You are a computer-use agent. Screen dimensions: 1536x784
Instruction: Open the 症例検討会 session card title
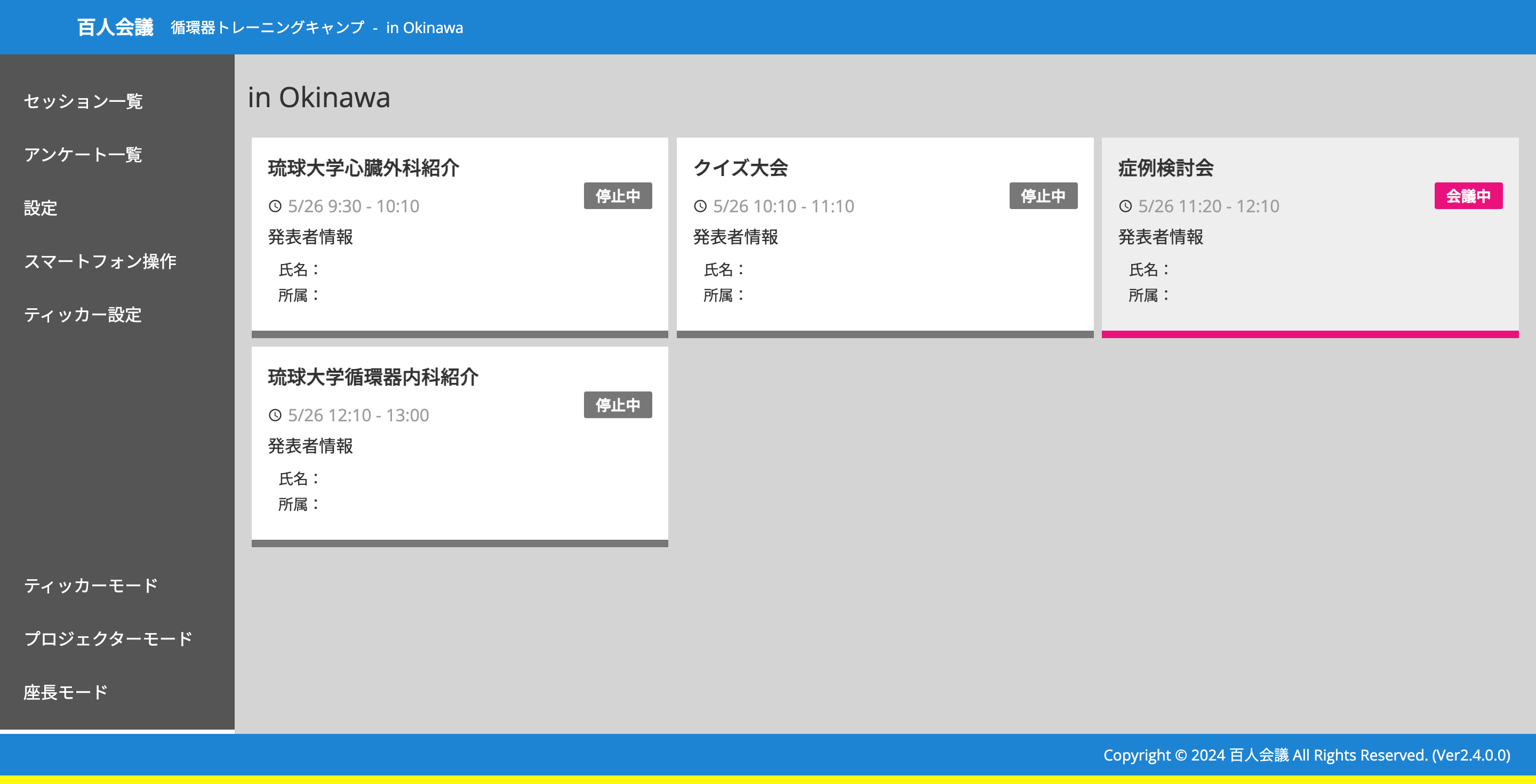point(1166,168)
